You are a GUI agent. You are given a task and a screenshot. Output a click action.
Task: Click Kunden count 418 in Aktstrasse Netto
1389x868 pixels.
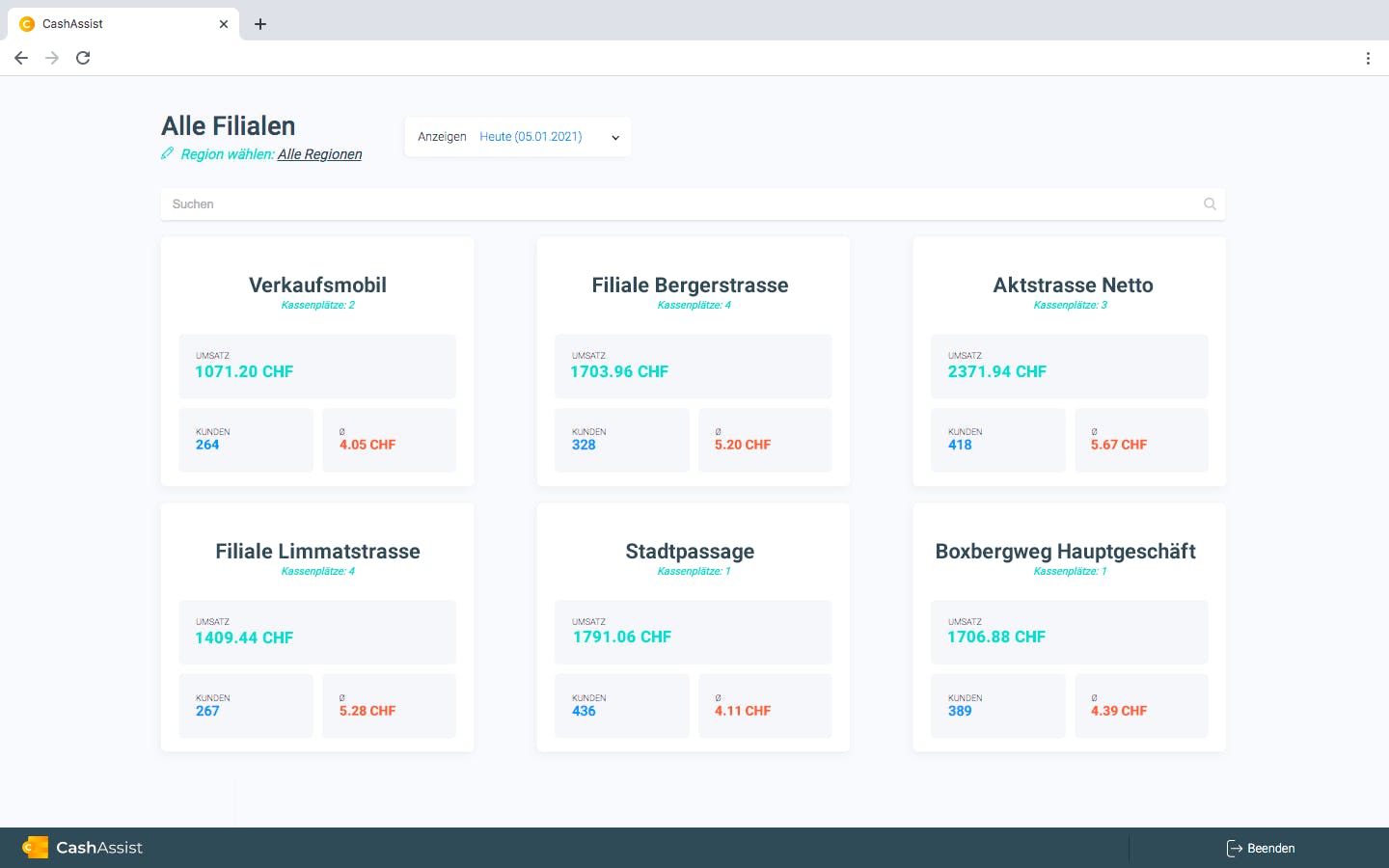click(960, 445)
